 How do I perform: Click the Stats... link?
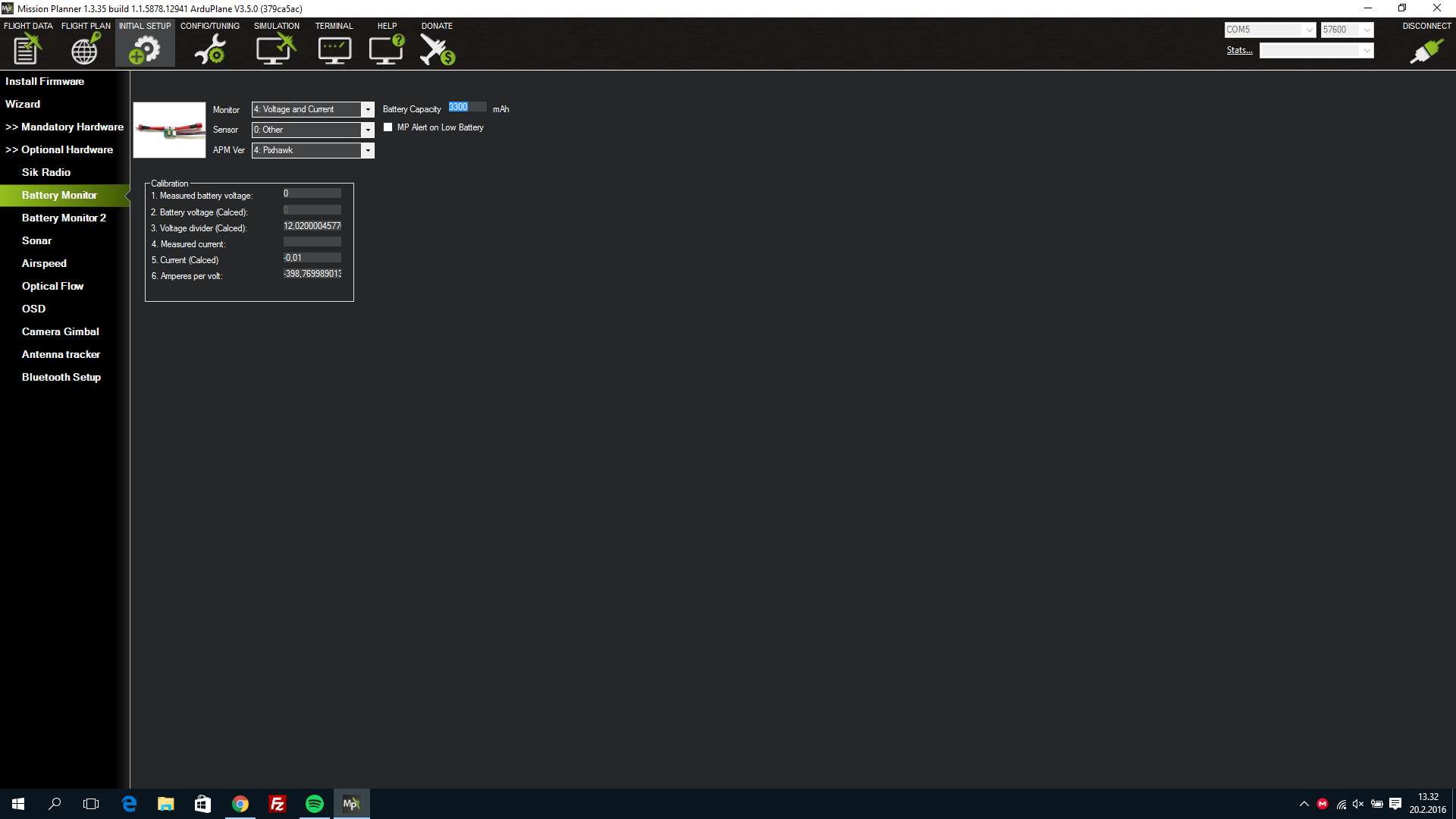[1239, 50]
